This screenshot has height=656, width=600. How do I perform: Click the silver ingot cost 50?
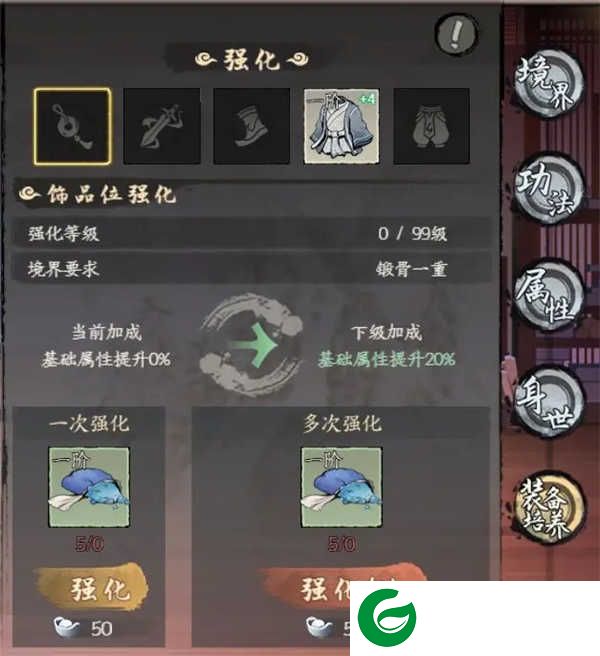click(84, 628)
